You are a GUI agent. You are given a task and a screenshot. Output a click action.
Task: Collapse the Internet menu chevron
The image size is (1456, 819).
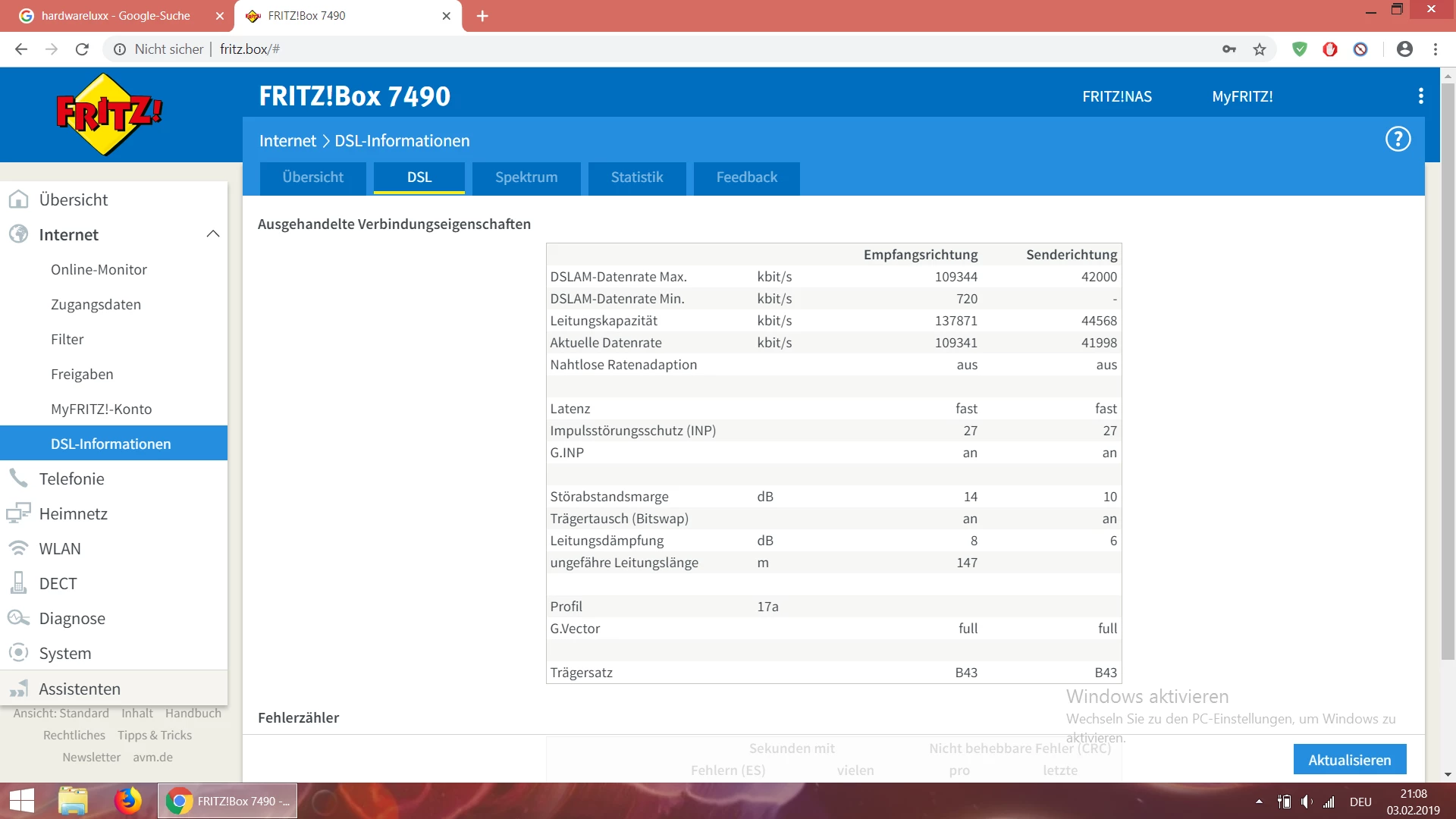pos(213,234)
